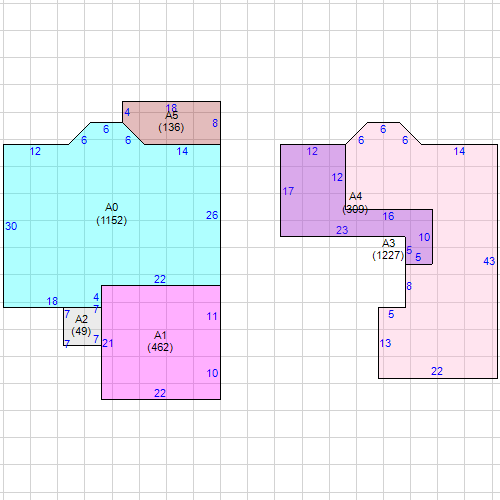Select the 22 dimension on A3's bottom edge

pos(437,371)
